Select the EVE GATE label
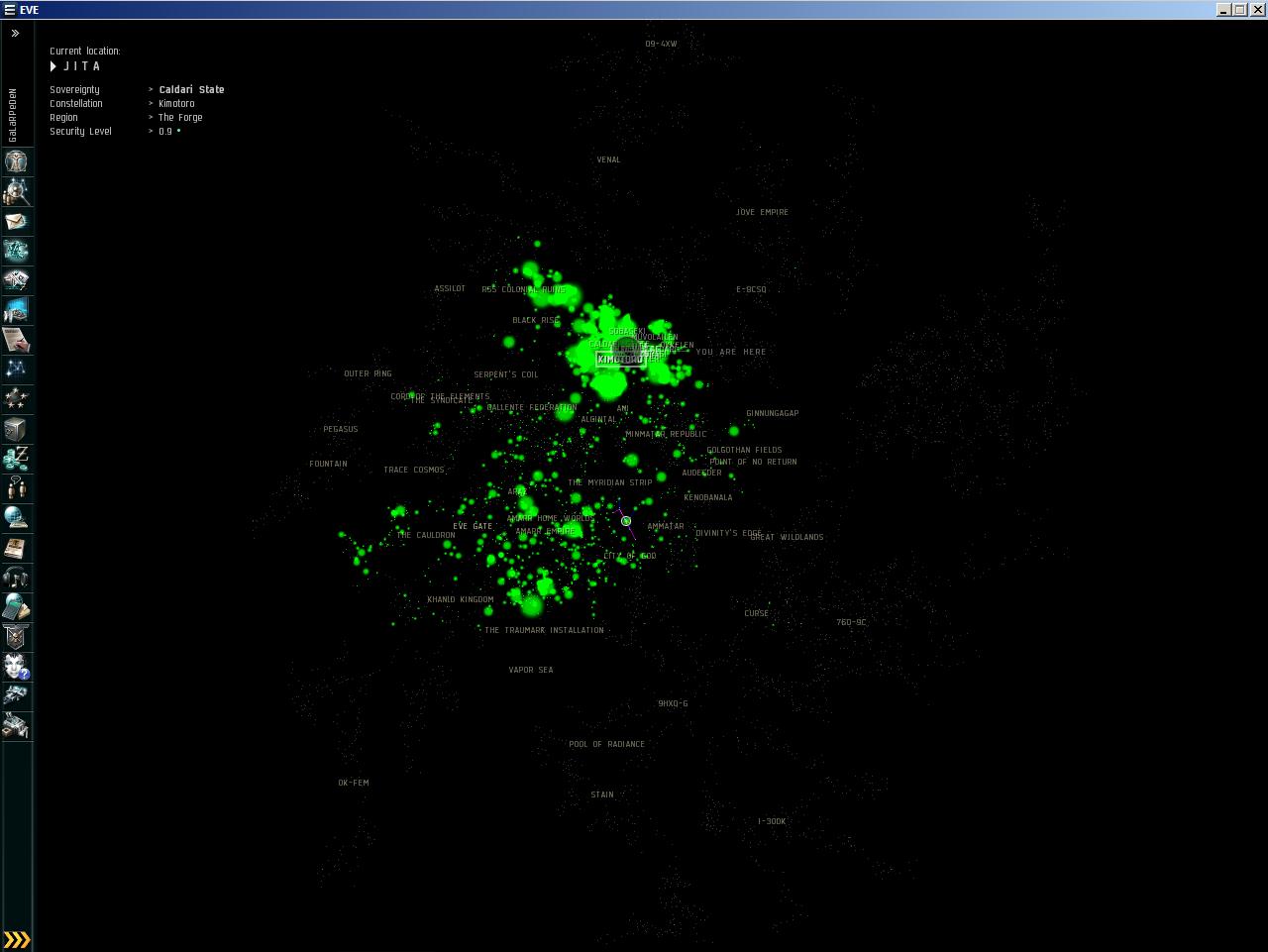The height and width of the screenshot is (952, 1268). (x=473, y=526)
